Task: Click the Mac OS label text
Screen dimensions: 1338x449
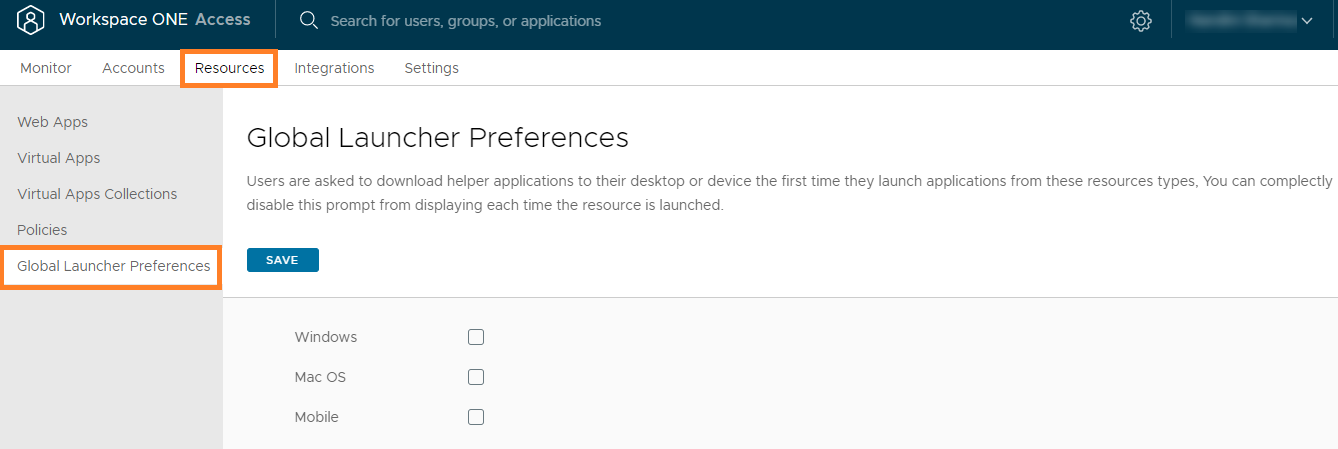Action: (320, 377)
